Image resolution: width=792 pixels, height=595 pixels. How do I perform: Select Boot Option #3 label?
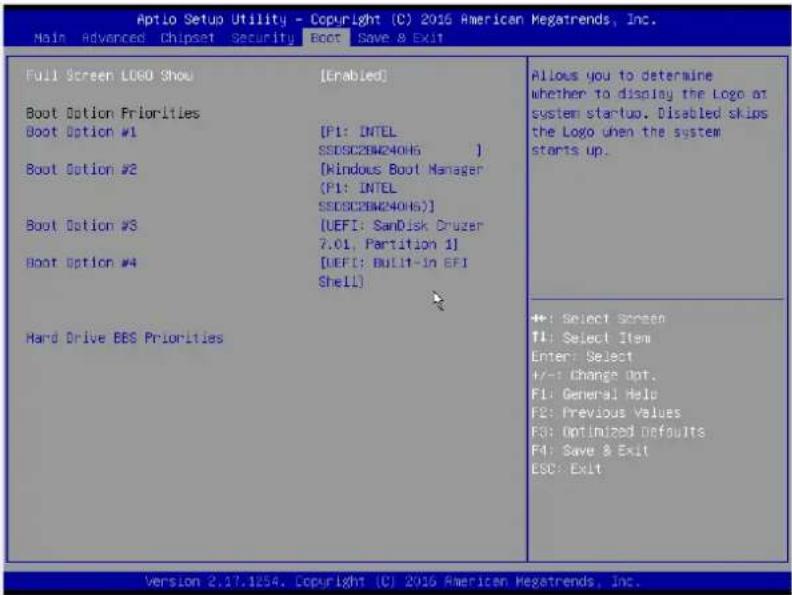point(81,225)
